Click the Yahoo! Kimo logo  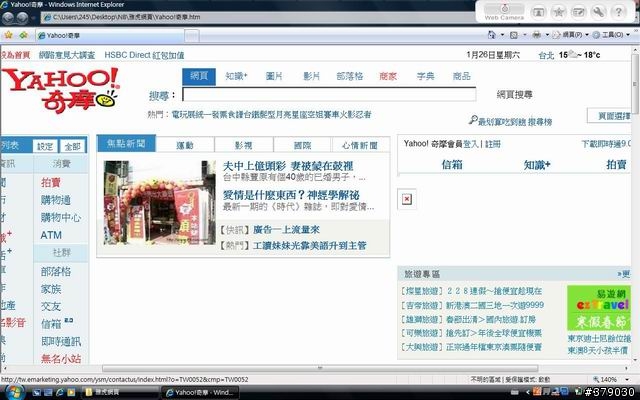[60, 90]
